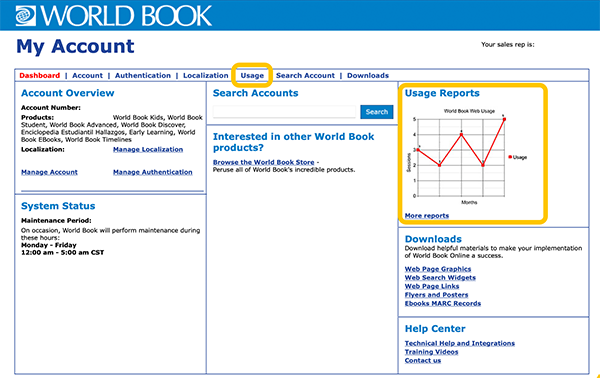Click the Manage Localization link
The width and height of the screenshot is (600, 378).
(148, 149)
